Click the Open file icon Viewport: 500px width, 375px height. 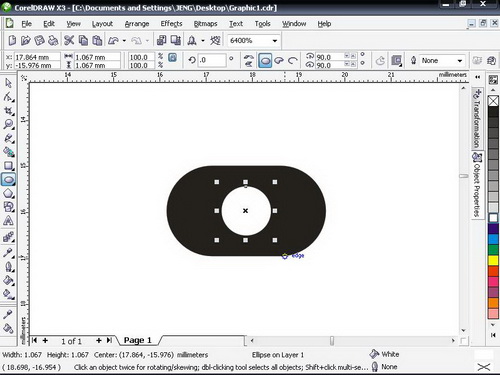26,40
